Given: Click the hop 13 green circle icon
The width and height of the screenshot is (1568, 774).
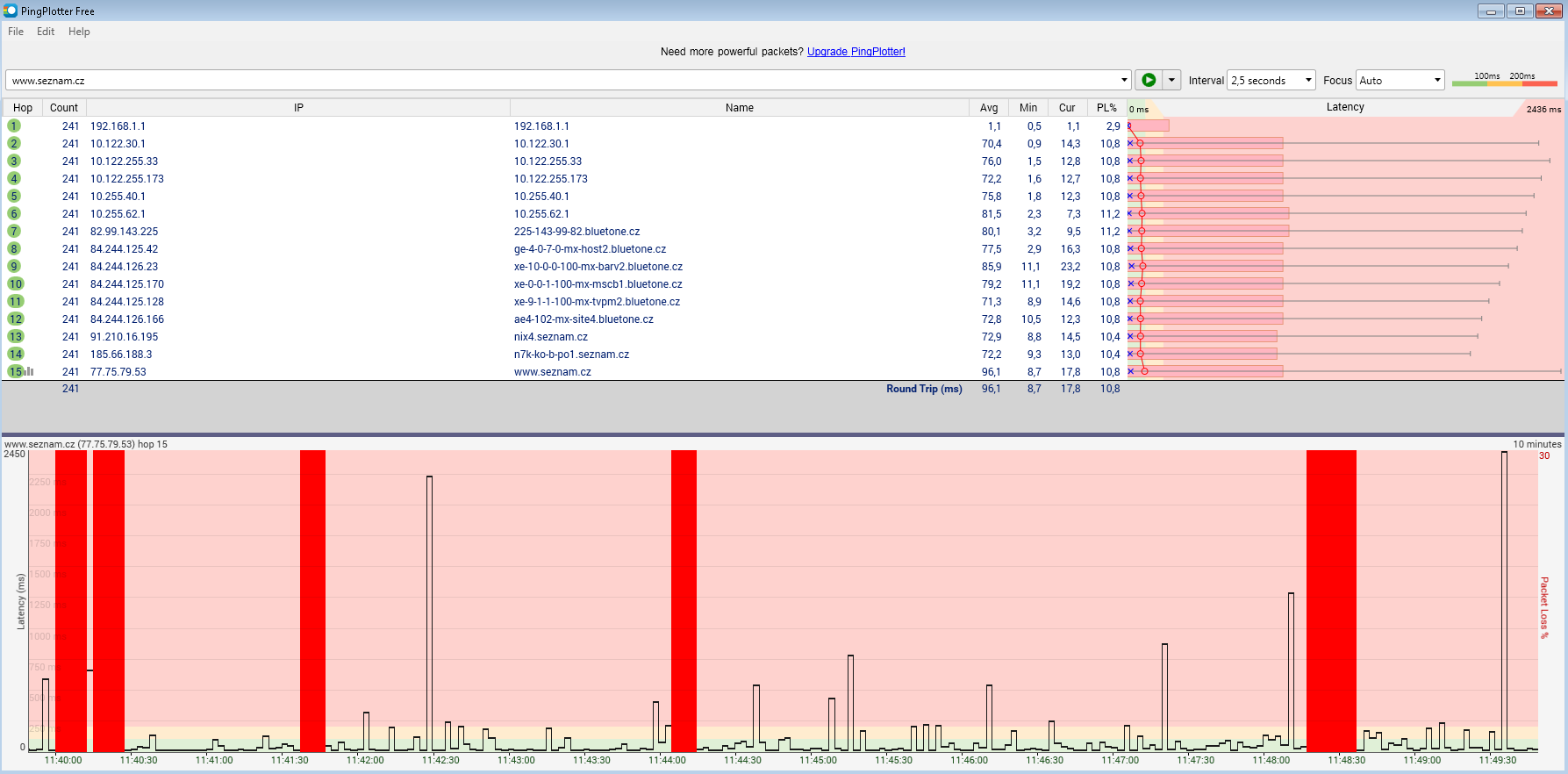Looking at the screenshot, I should (16, 336).
